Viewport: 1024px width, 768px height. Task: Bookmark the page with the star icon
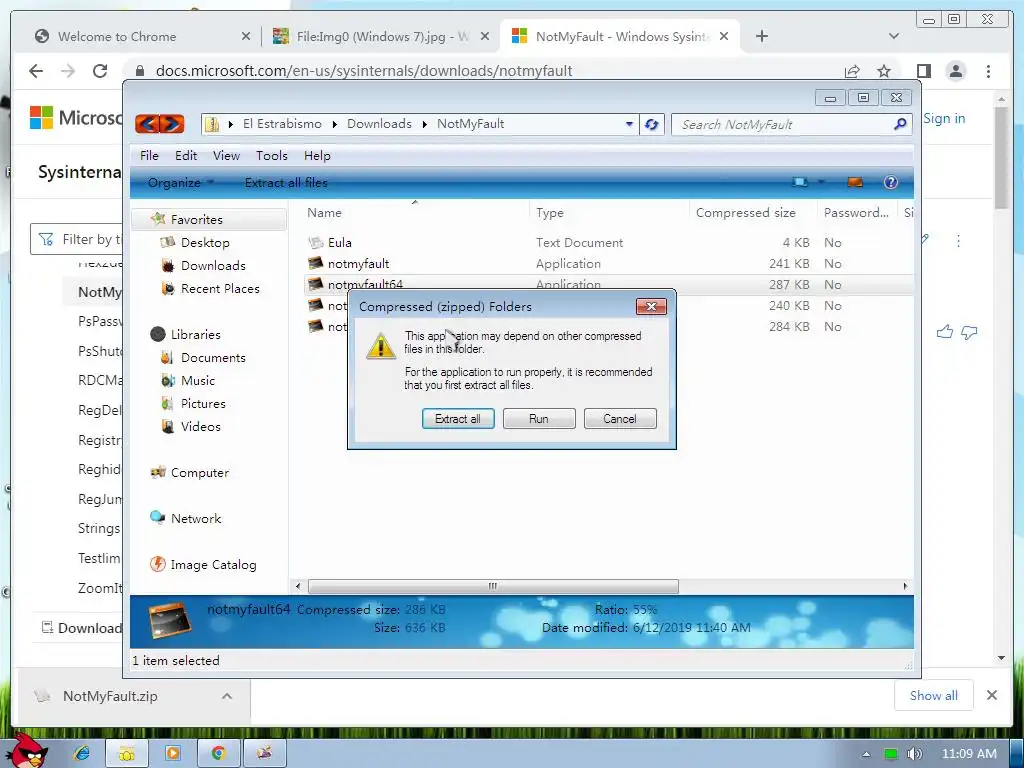pos(884,71)
